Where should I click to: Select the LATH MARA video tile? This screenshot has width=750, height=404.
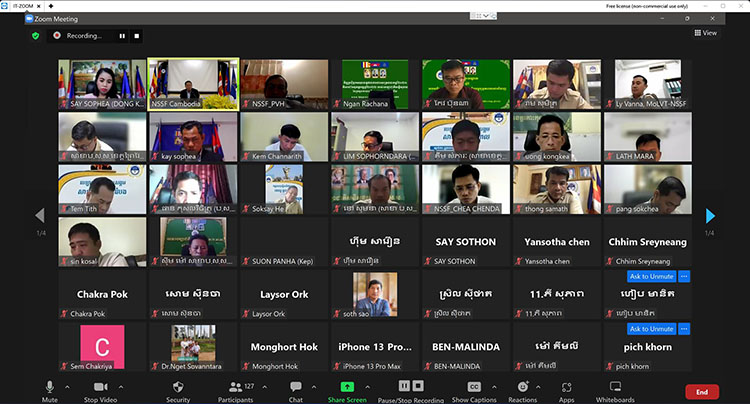tap(648, 137)
